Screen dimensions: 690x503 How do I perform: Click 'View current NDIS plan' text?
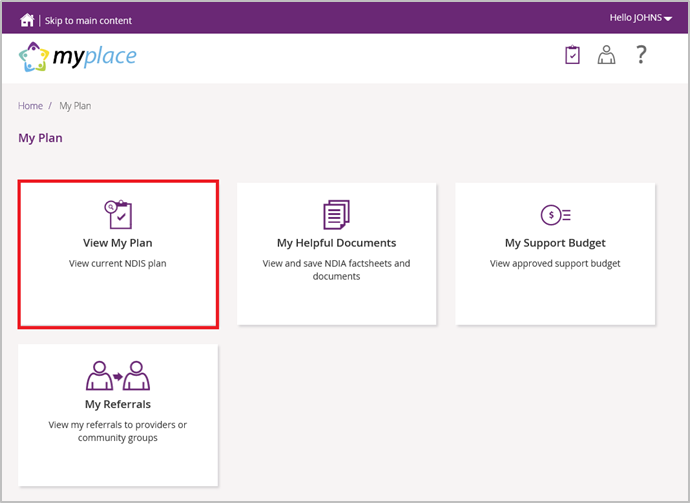pos(118,264)
